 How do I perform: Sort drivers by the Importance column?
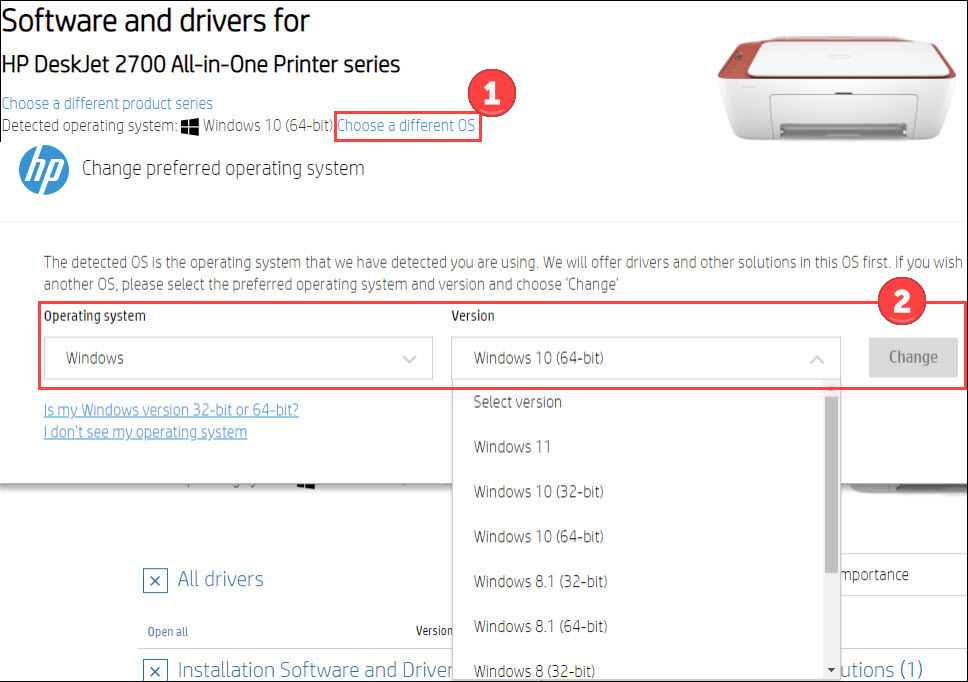point(876,575)
